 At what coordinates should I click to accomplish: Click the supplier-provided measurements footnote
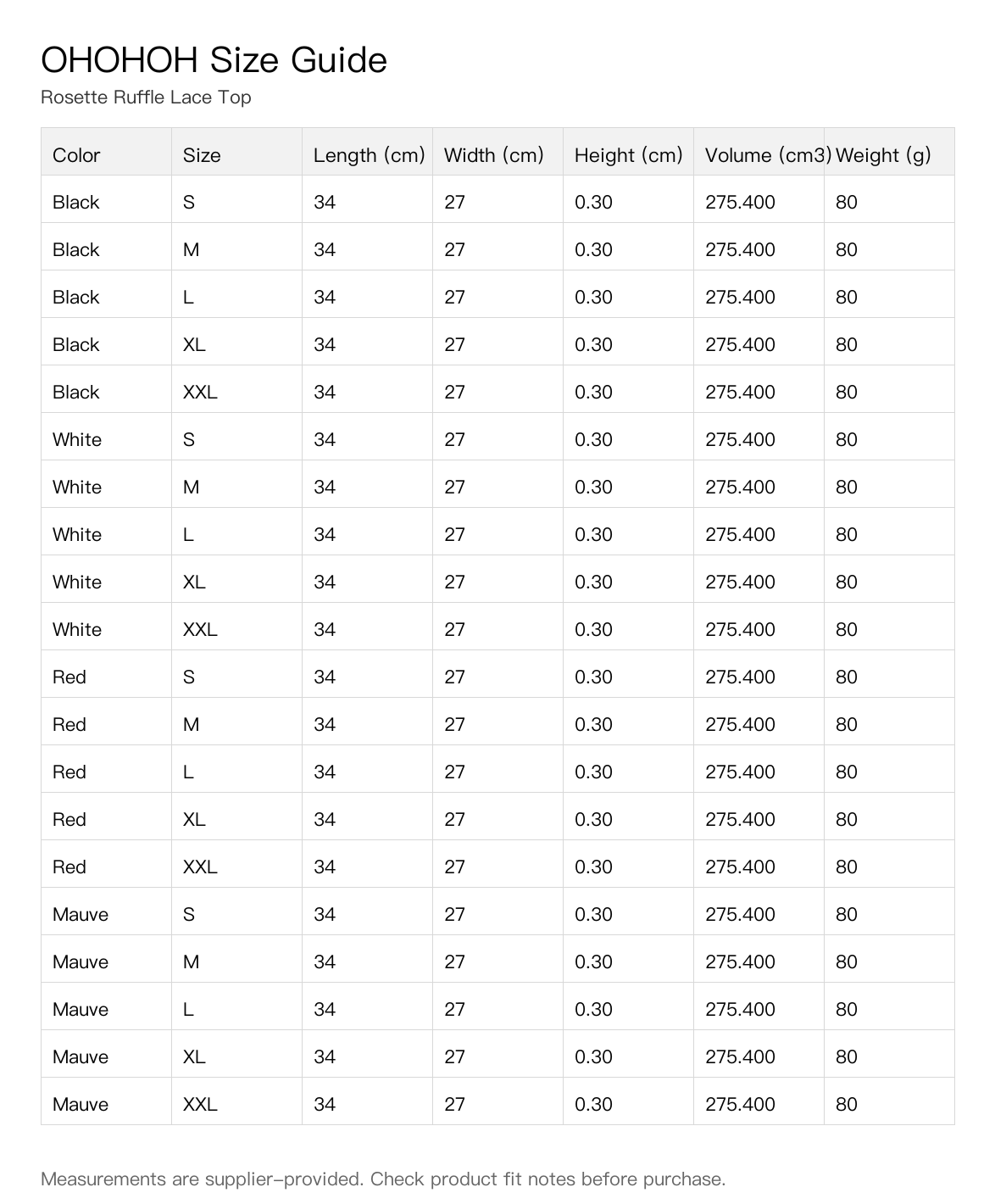(383, 1179)
